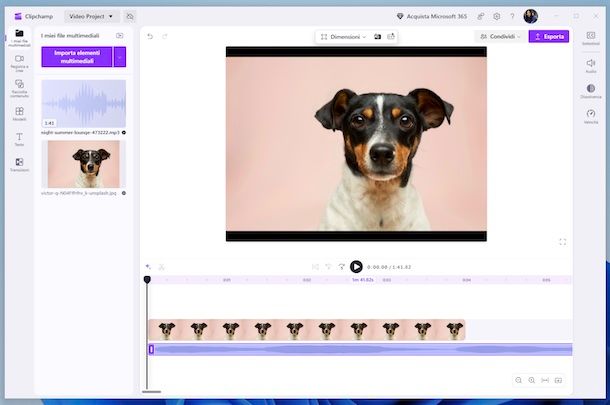This screenshot has height=405, width=610.
Task: Click the '0:00.00 / 1:41.82' timecode display
Action: tap(389, 267)
